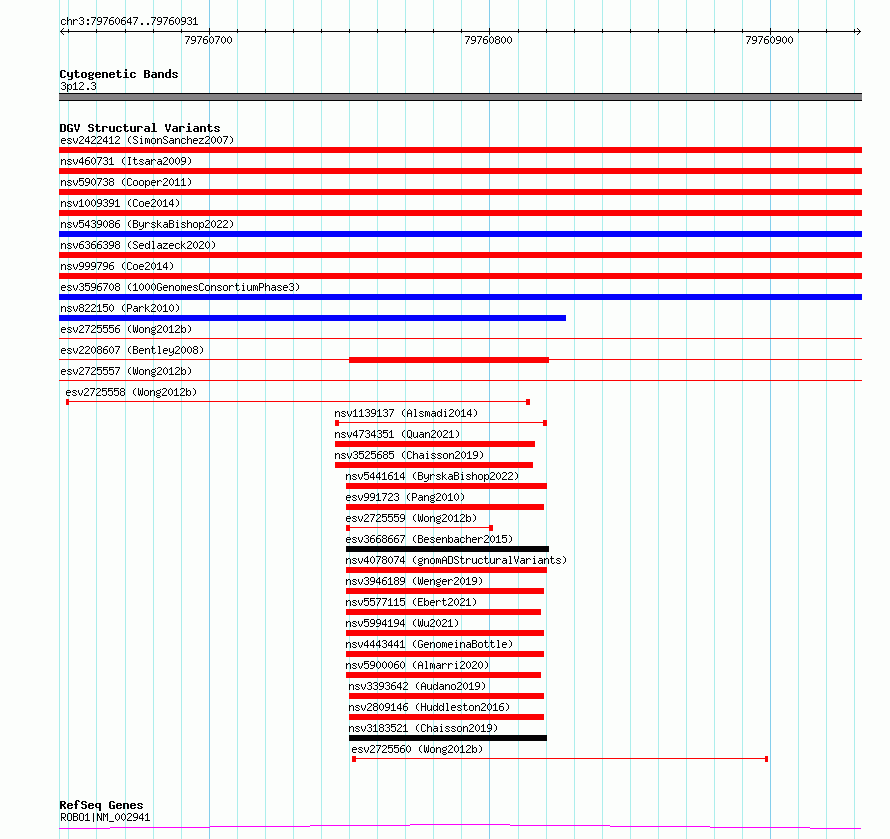
Task: Select the red bar under nsv460731
Action: (460, 171)
